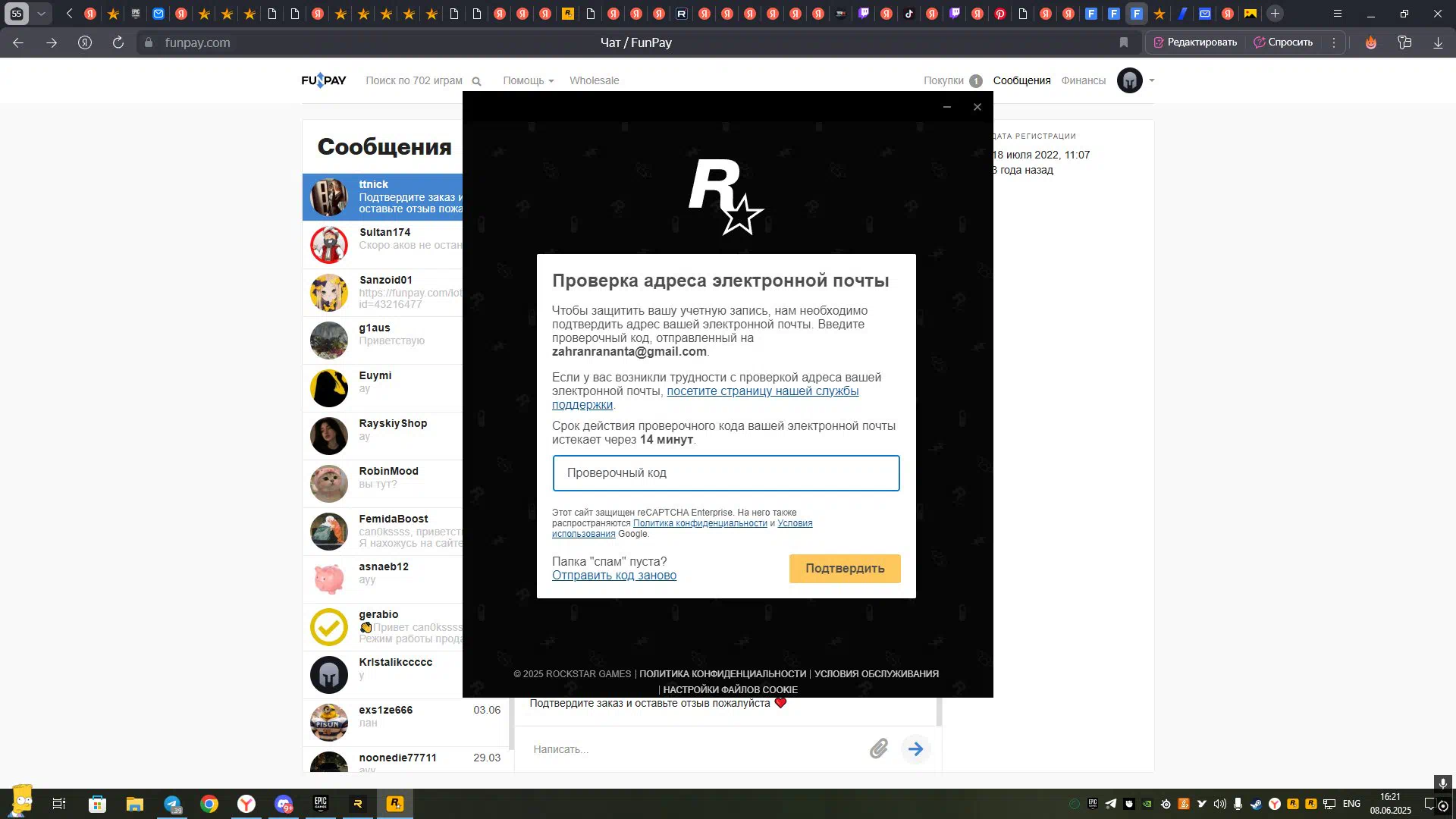Click the FunPay logo
This screenshot has height=819, width=1456.
coord(324,80)
